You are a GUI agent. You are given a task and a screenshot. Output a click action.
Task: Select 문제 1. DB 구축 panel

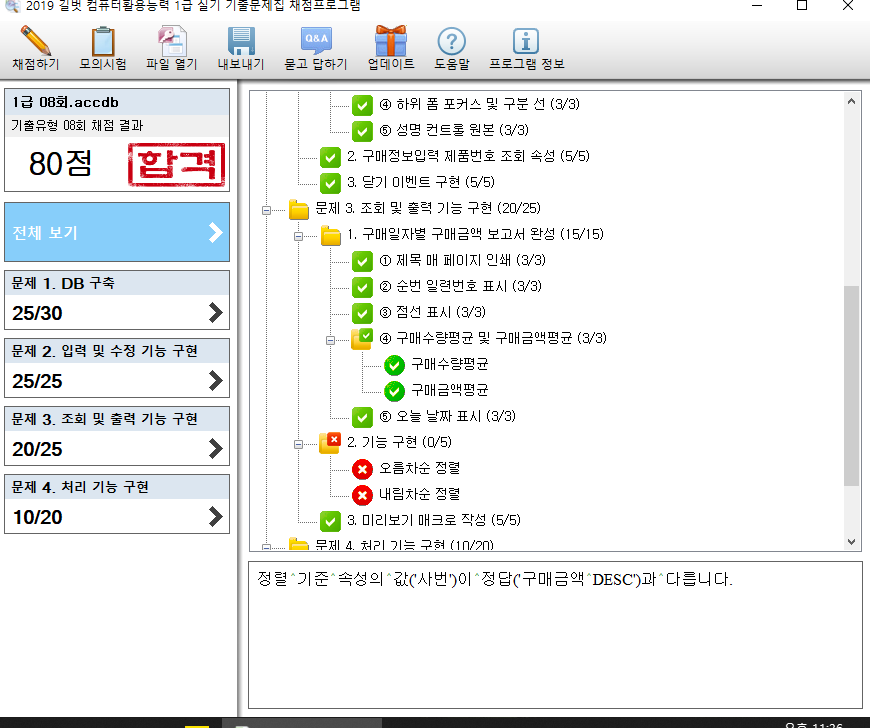point(117,300)
